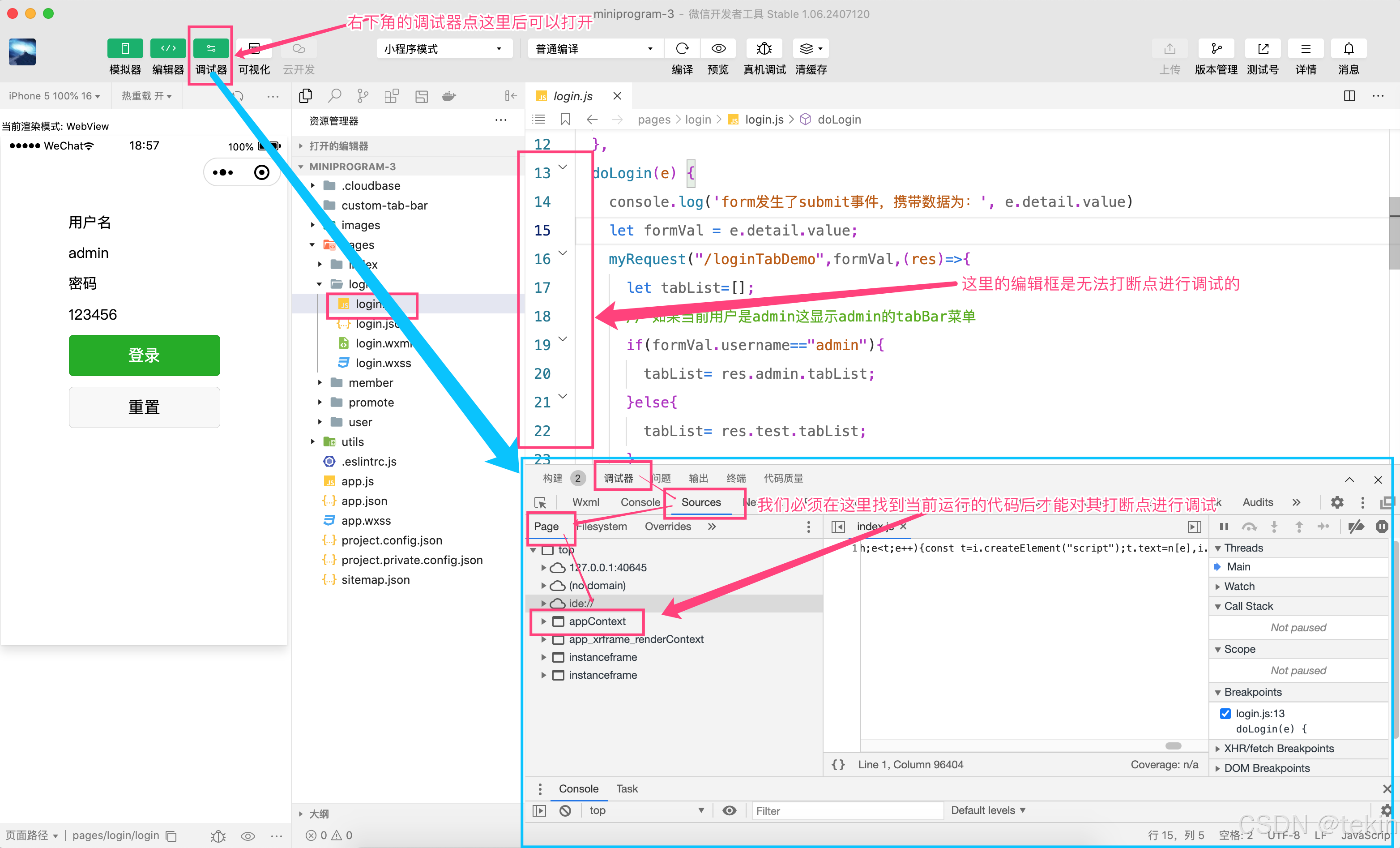1400x848 pixels.
Task: Click the 重置 reset button
Action: tap(144, 407)
